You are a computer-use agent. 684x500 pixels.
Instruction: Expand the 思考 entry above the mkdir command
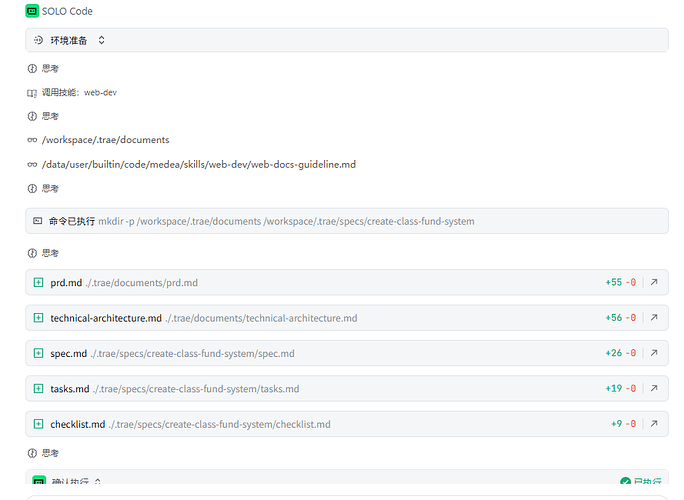43,188
